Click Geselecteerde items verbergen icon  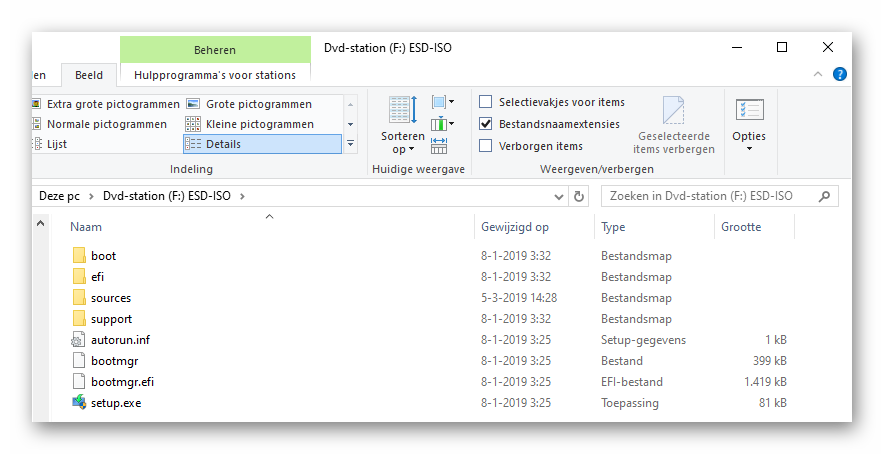click(673, 110)
